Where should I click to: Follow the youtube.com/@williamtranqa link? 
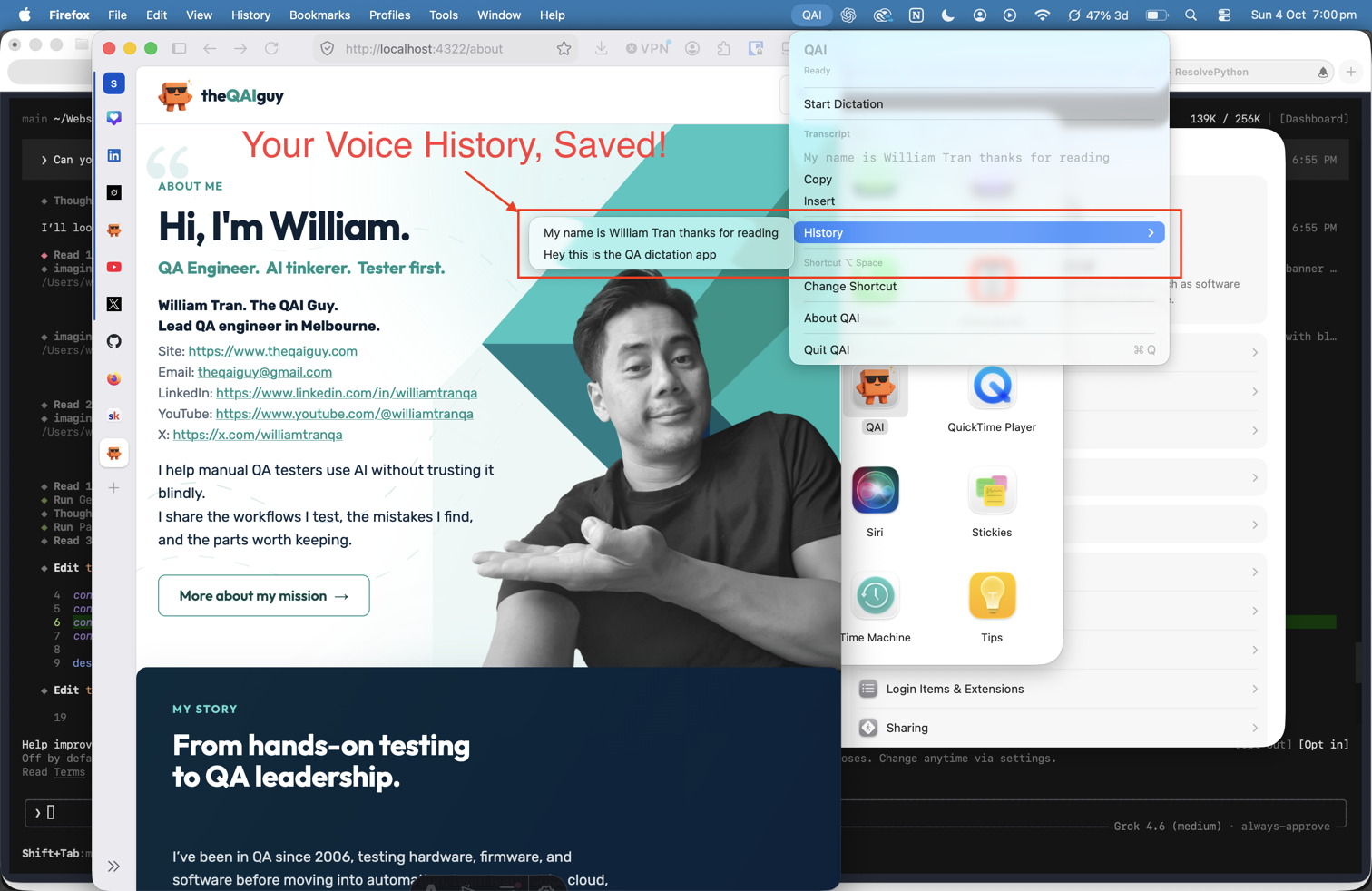(x=345, y=414)
